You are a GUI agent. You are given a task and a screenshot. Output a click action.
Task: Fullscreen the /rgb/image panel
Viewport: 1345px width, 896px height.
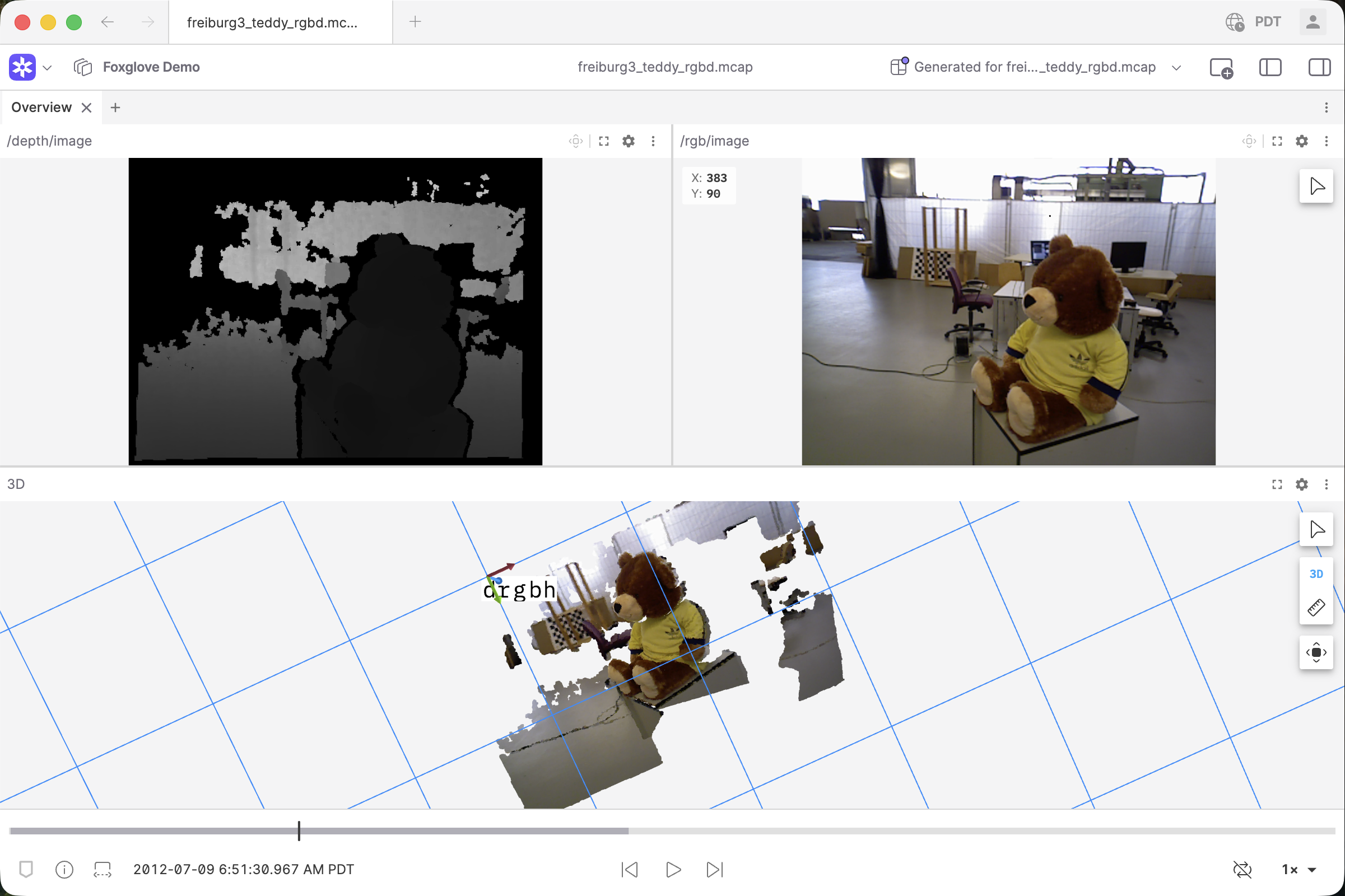tap(1277, 141)
